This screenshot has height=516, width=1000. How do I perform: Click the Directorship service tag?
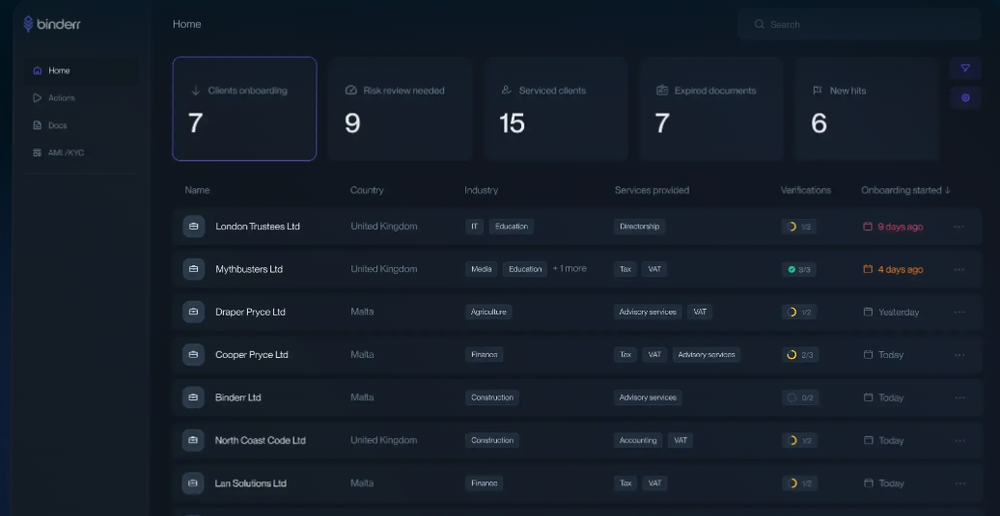[640, 226]
